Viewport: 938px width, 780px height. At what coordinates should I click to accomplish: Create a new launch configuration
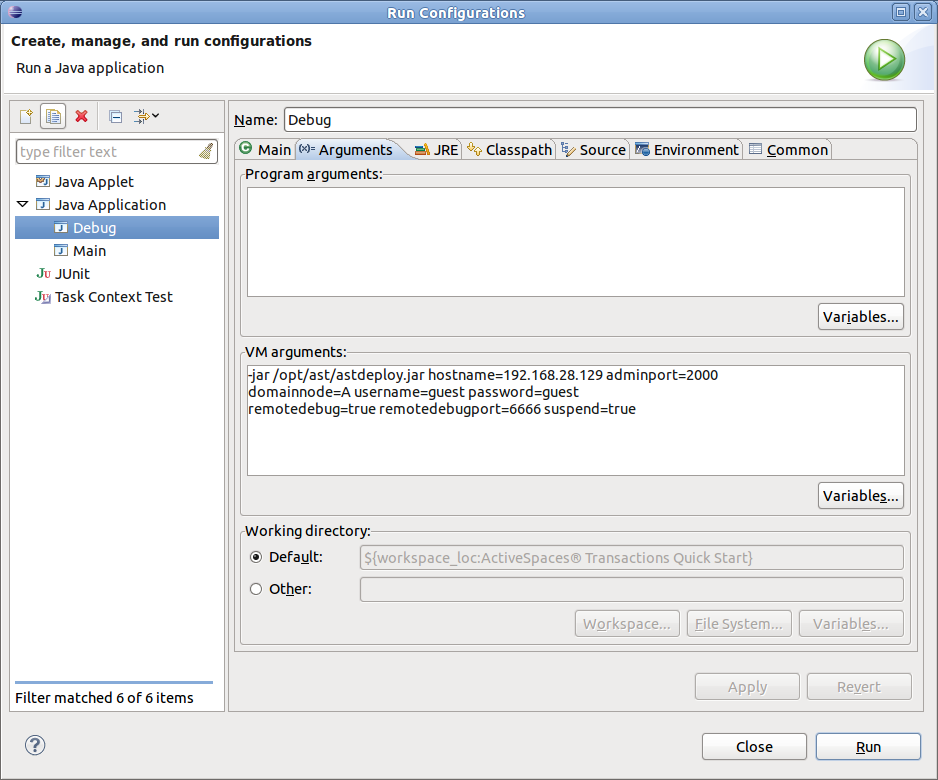[26, 116]
